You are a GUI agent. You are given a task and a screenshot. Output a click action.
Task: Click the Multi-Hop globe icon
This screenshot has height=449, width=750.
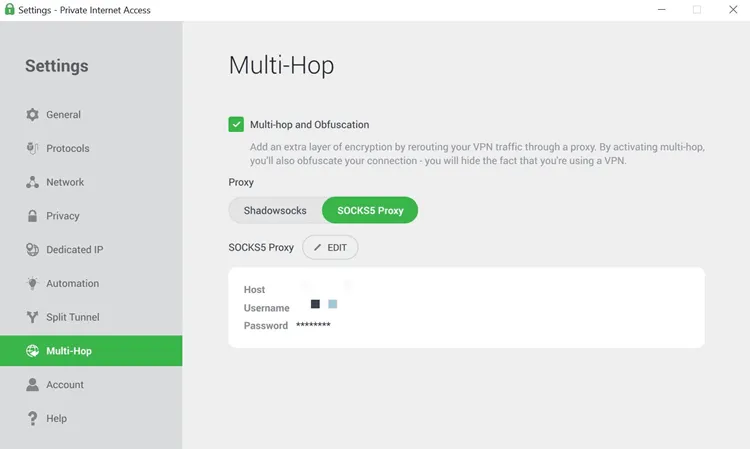(x=32, y=351)
